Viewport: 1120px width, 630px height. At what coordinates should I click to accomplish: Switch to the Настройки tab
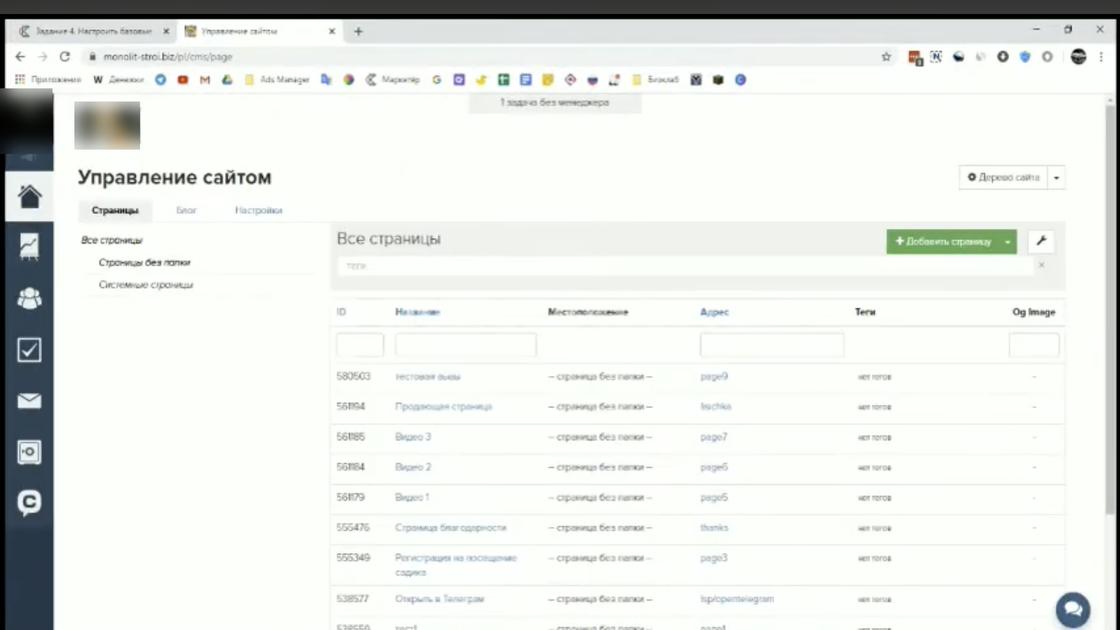[x=259, y=210]
